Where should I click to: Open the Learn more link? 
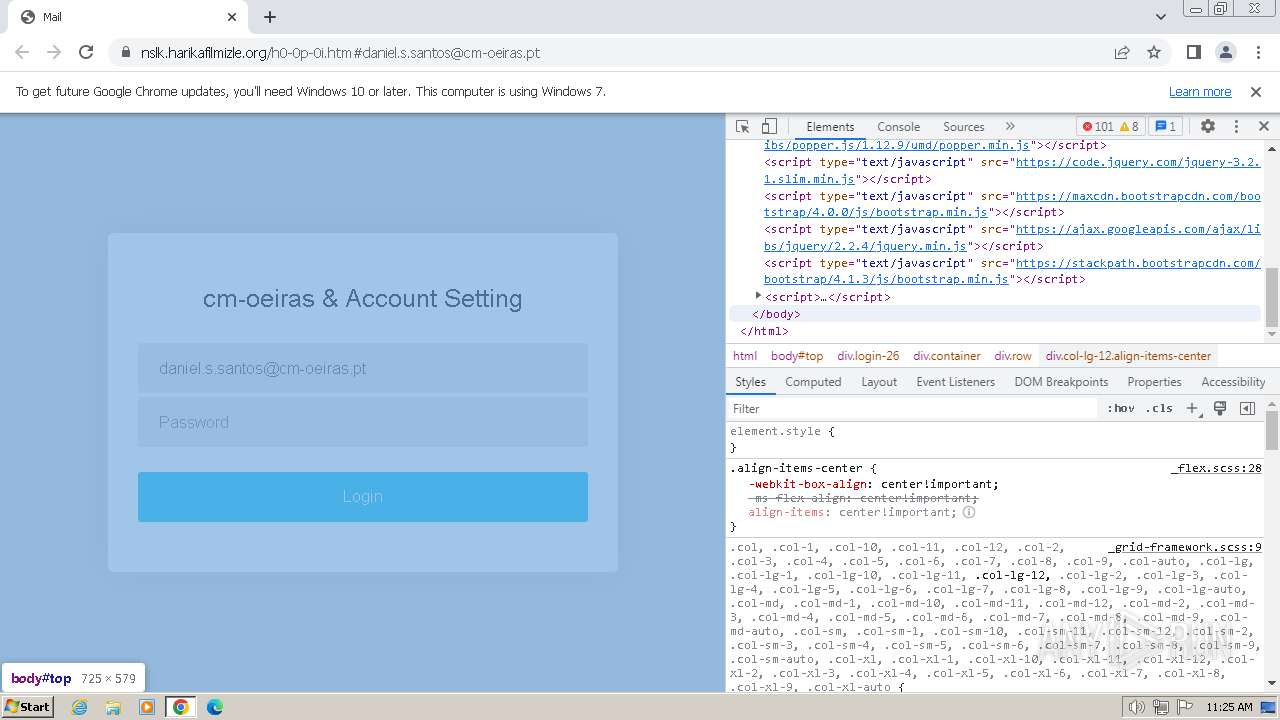pos(1200,91)
